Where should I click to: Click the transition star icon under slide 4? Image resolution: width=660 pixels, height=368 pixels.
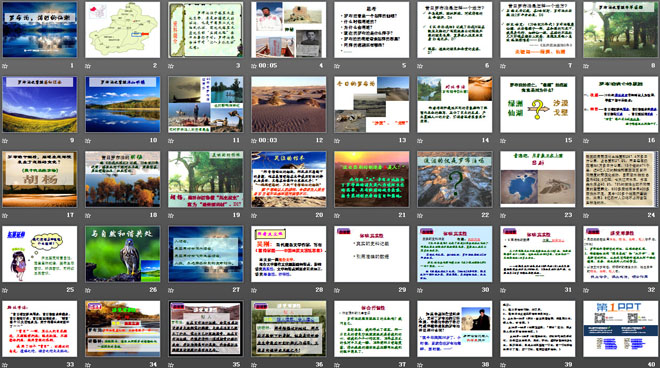(x=254, y=66)
